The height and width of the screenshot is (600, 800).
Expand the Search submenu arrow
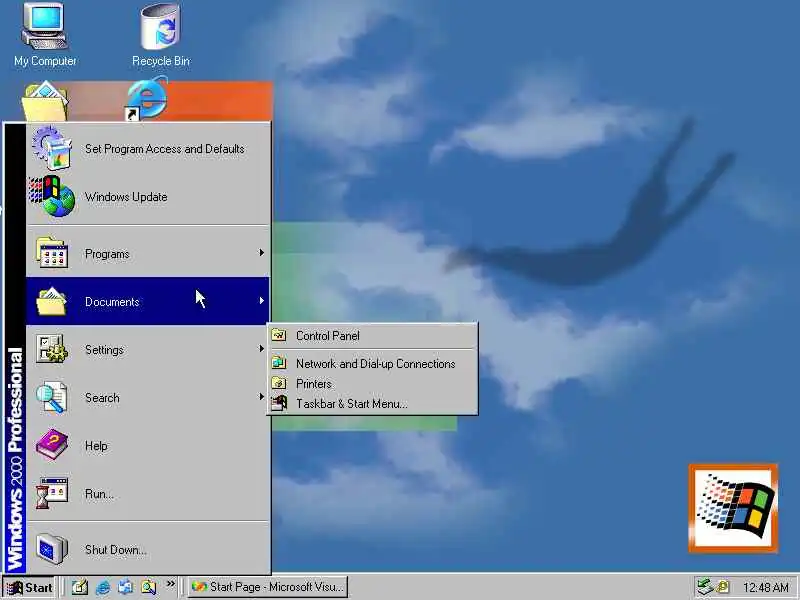[x=261, y=396]
